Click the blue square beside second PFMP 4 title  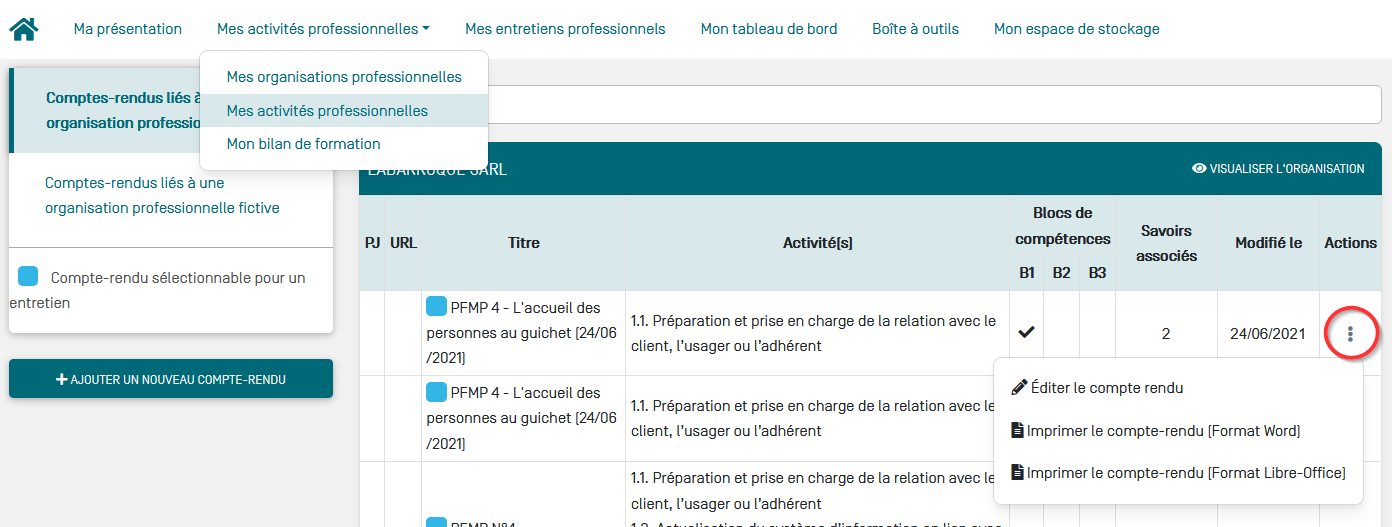[x=437, y=392]
